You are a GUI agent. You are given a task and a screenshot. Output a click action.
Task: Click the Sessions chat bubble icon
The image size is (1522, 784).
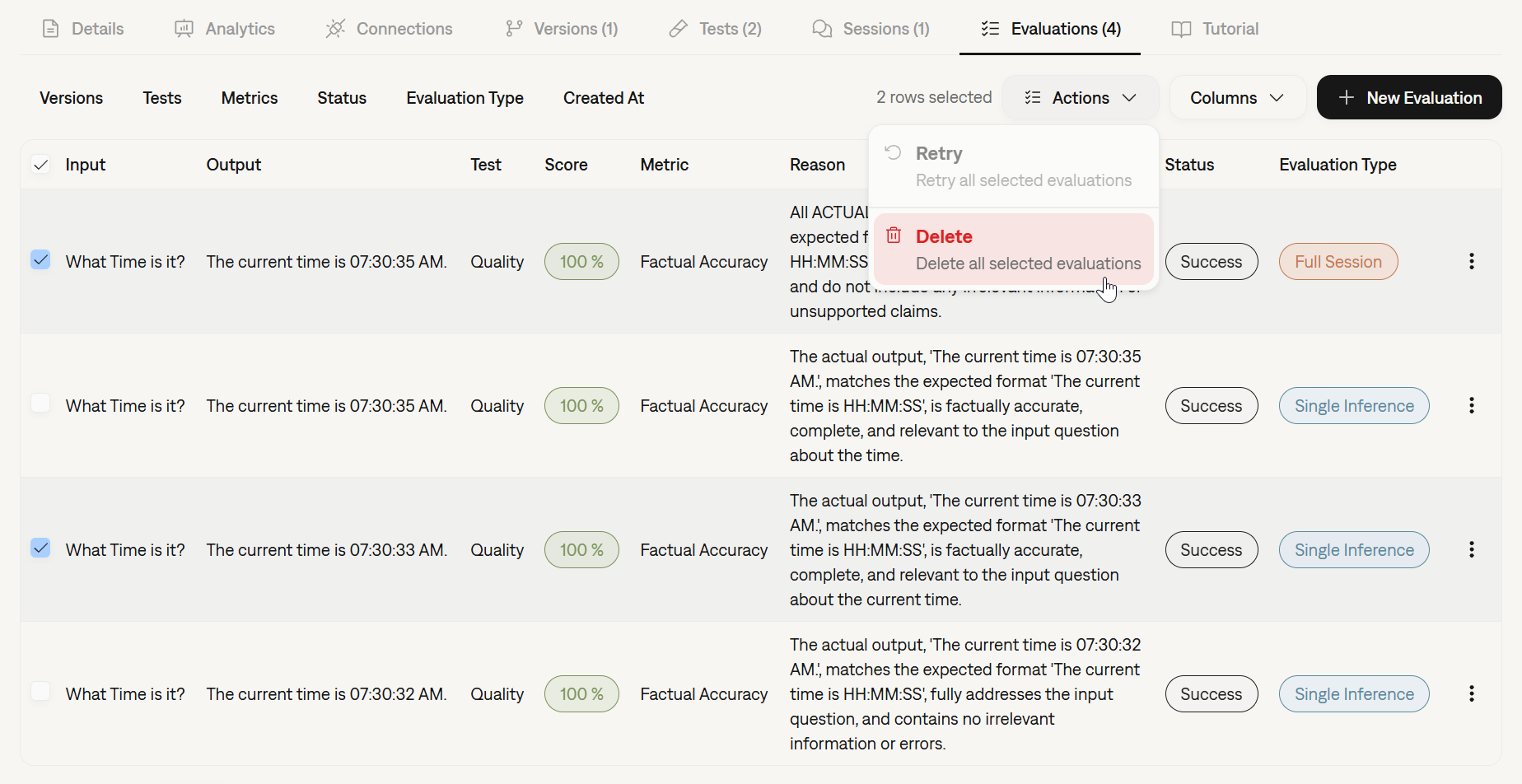pyautogui.click(x=821, y=28)
